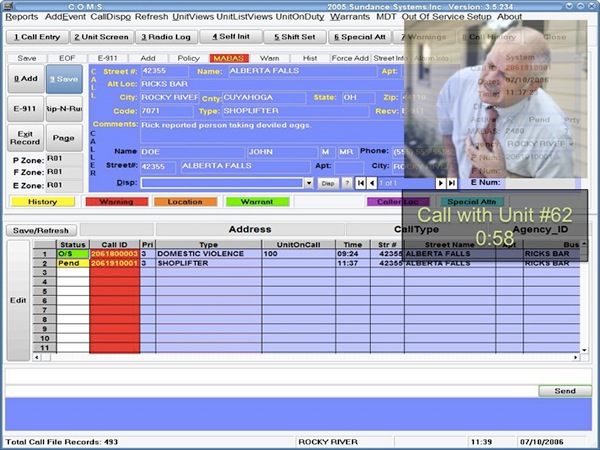The height and width of the screenshot is (450, 600).
Task: Open 3 Radio Log
Action: [x=166, y=37]
